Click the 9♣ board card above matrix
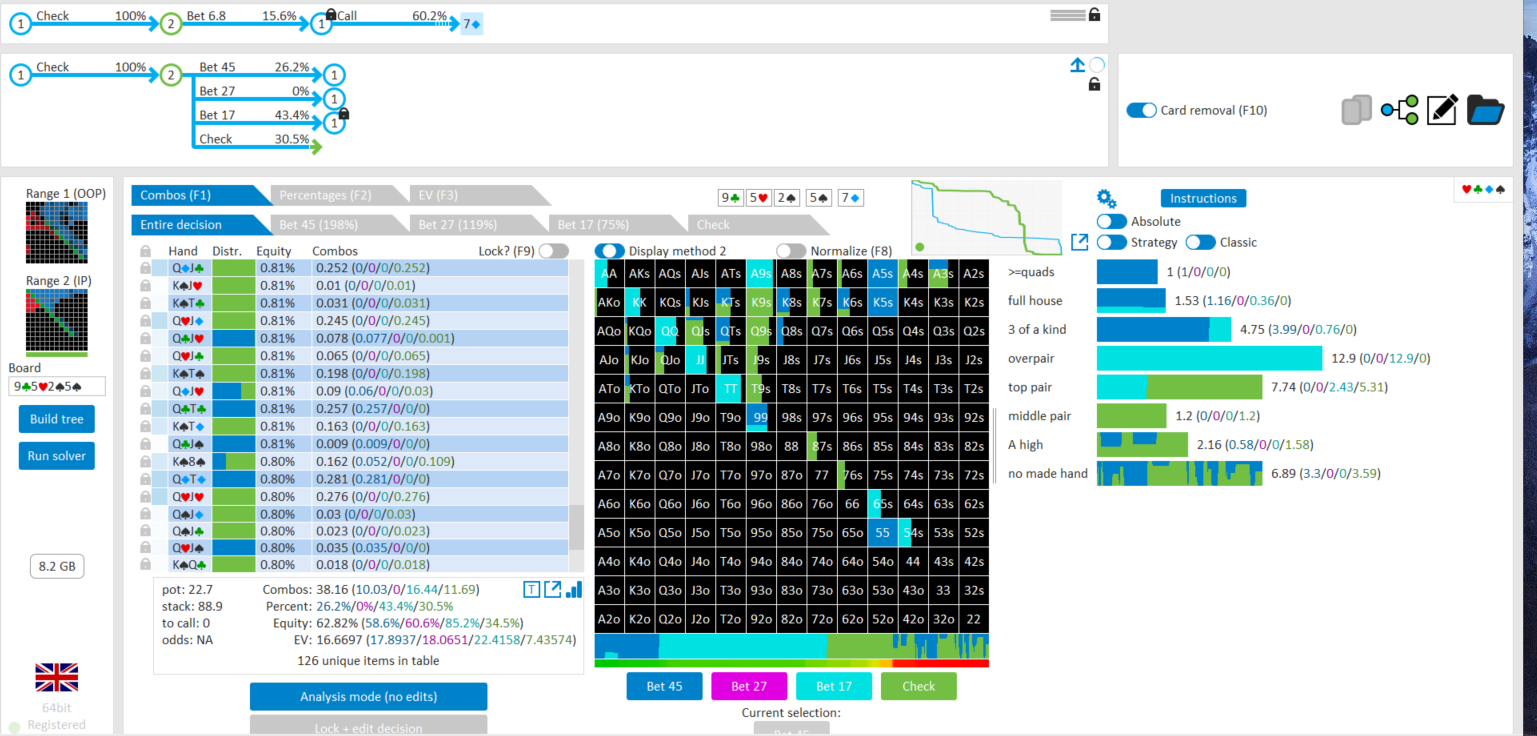Image resolution: width=1537 pixels, height=736 pixels. click(731, 198)
